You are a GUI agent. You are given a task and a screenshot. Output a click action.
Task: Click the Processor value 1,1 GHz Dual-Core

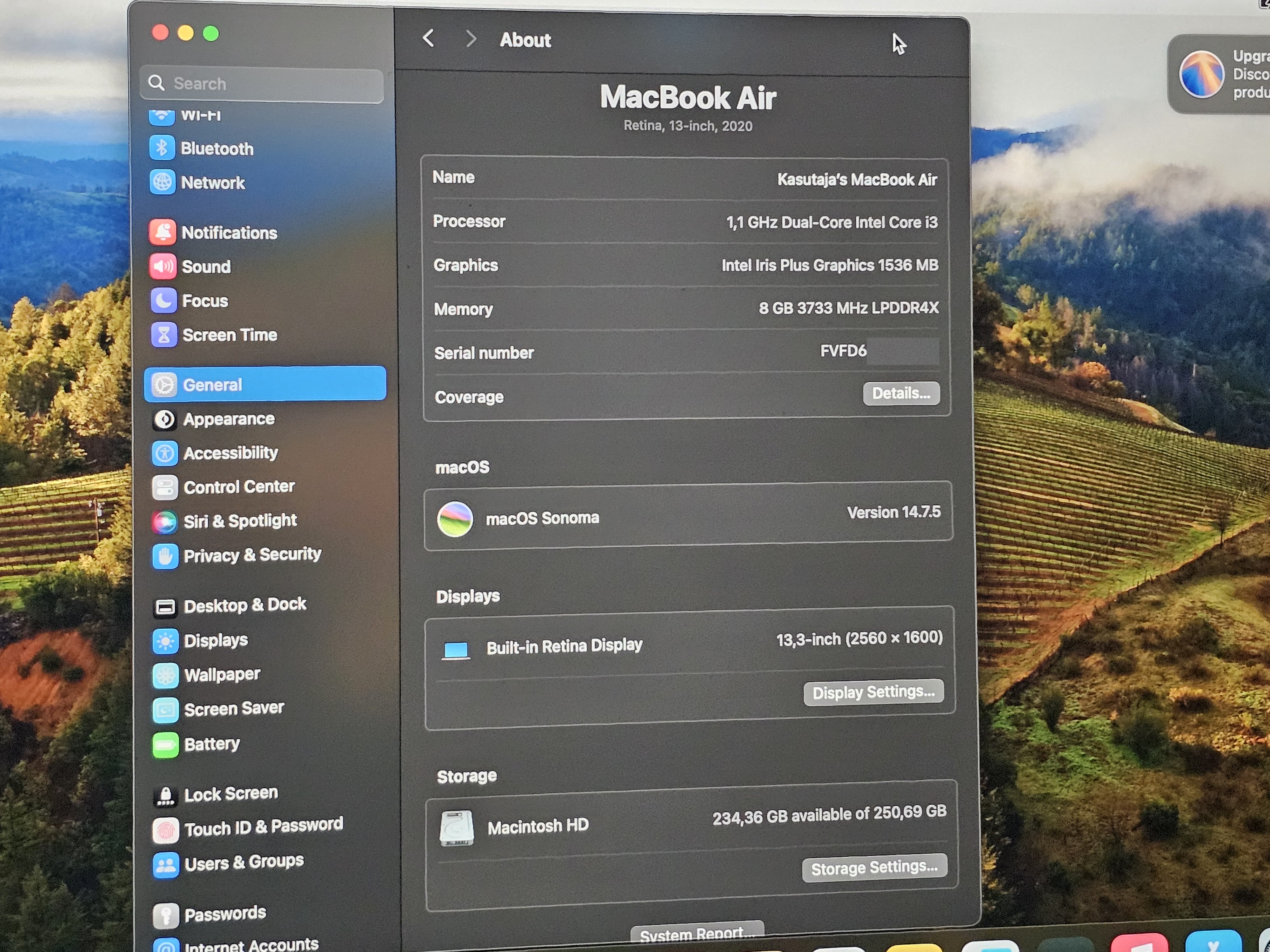tap(832, 222)
